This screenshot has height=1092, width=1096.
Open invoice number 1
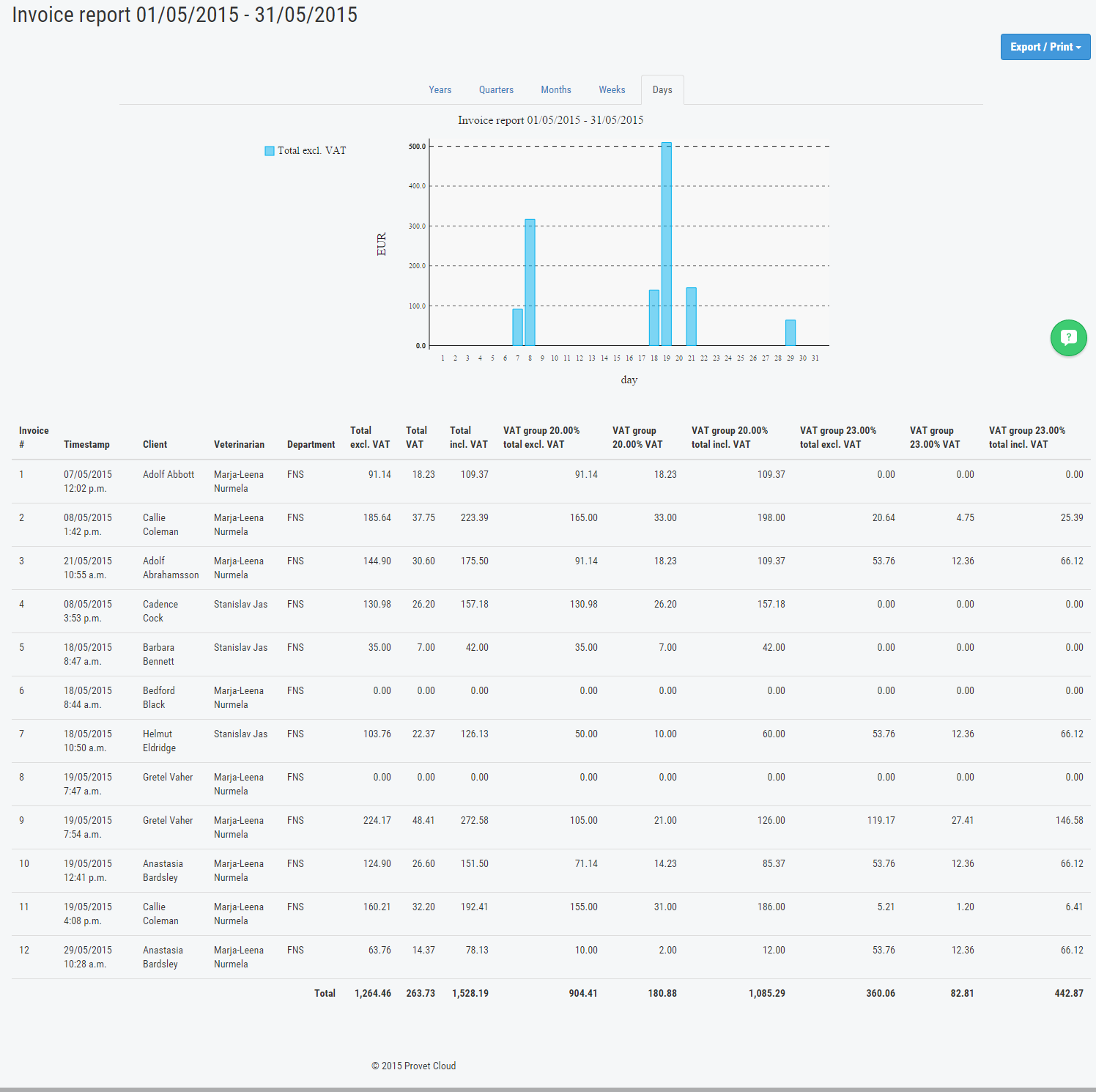(x=22, y=474)
